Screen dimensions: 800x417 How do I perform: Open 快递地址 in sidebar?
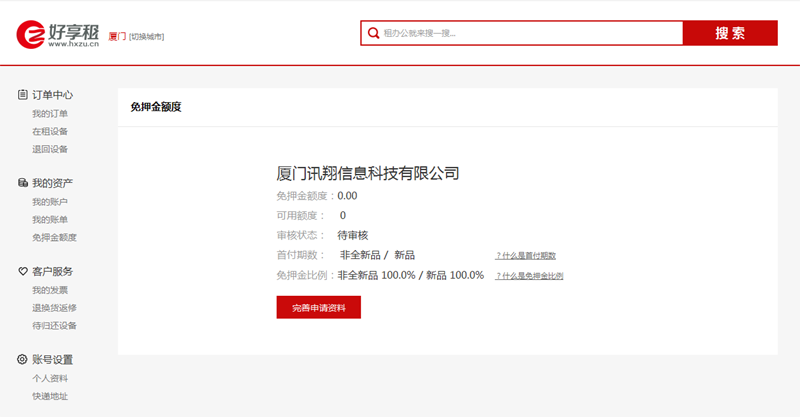(x=50, y=396)
